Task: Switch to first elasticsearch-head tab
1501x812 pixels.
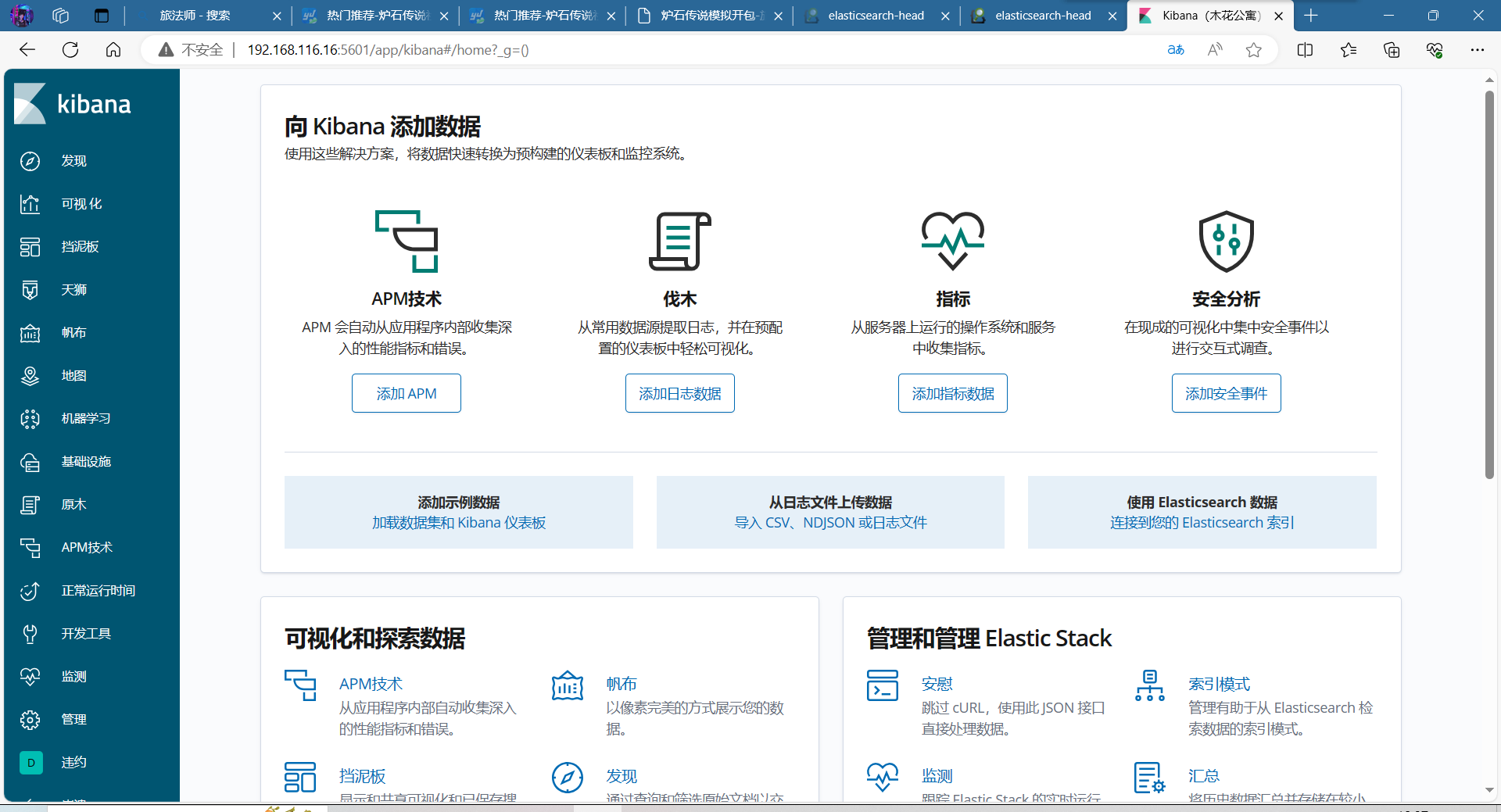Action: [x=876, y=16]
